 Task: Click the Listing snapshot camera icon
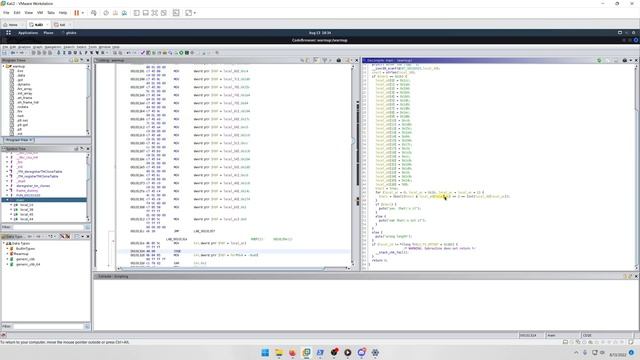click(338, 60)
